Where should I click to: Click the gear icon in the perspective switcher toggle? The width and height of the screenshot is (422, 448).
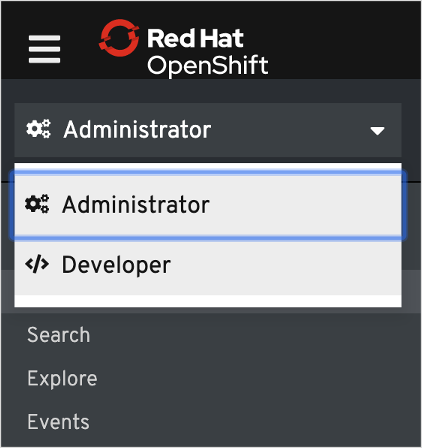pyautogui.click(x=39, y=129)
